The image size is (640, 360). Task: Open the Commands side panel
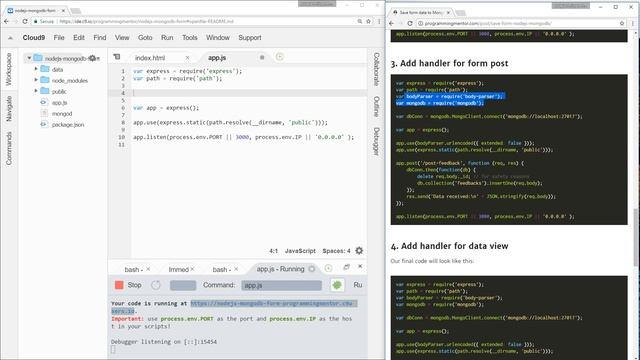[x=9, y=148]
